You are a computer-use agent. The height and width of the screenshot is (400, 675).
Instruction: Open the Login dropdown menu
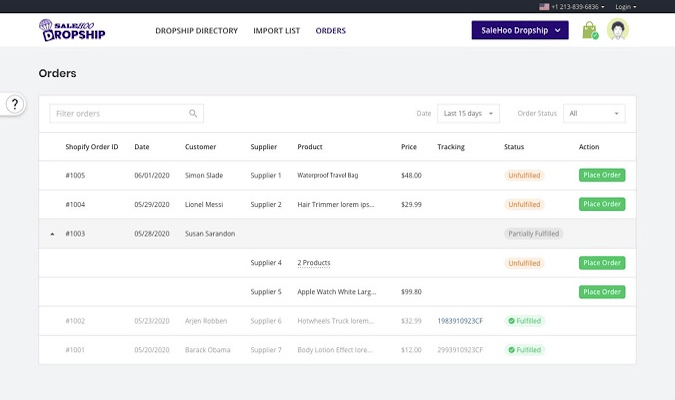coord(625,6)
